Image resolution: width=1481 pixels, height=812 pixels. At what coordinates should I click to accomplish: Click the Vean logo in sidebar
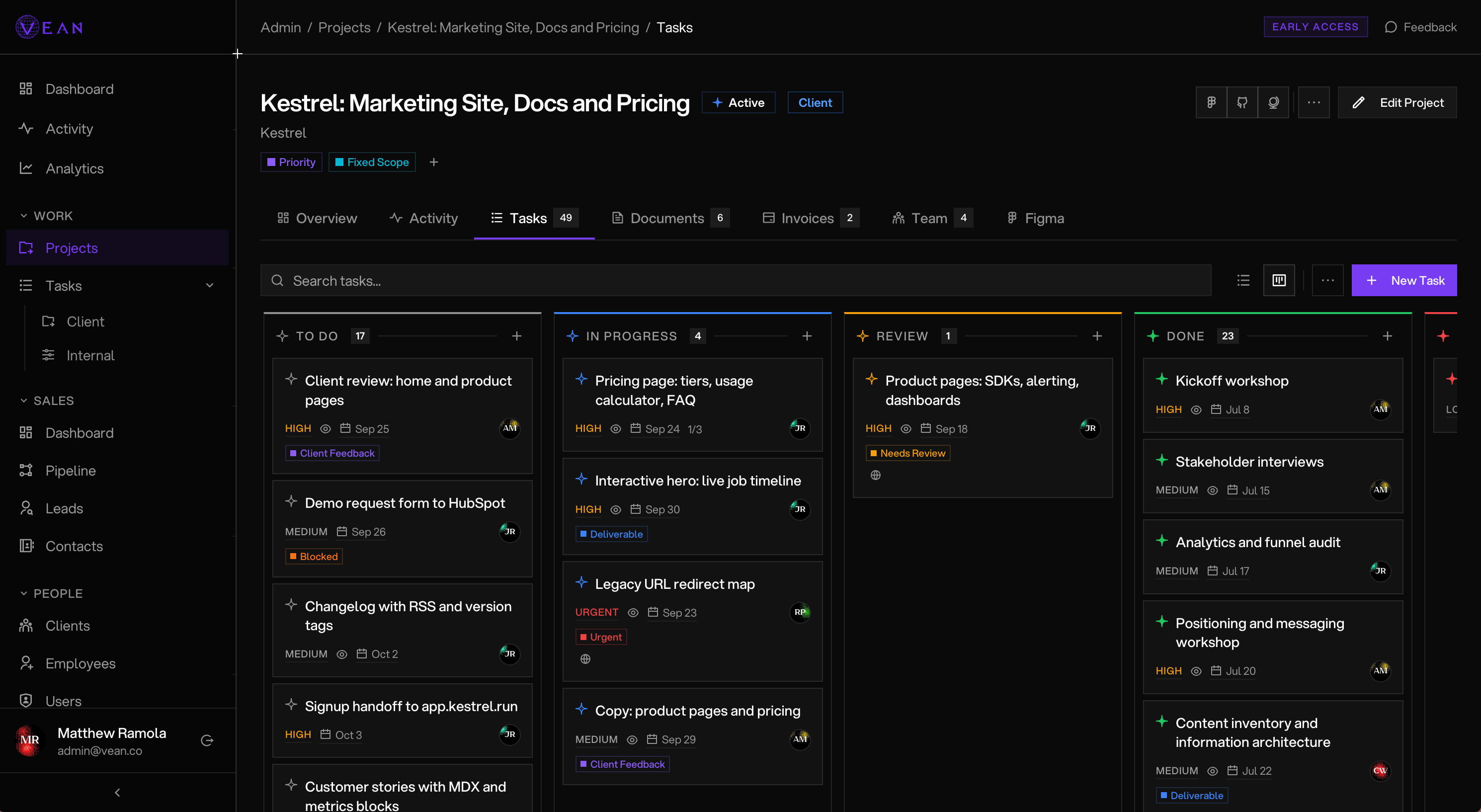click(49, 27)
